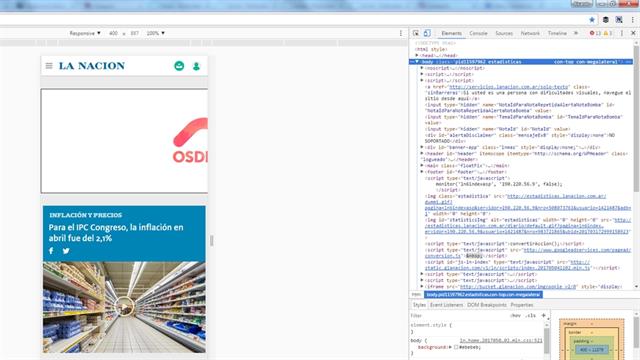Toggle the .cls classes button
The image size is (640, 360).
pyautogui.click(x=531, y=316)
